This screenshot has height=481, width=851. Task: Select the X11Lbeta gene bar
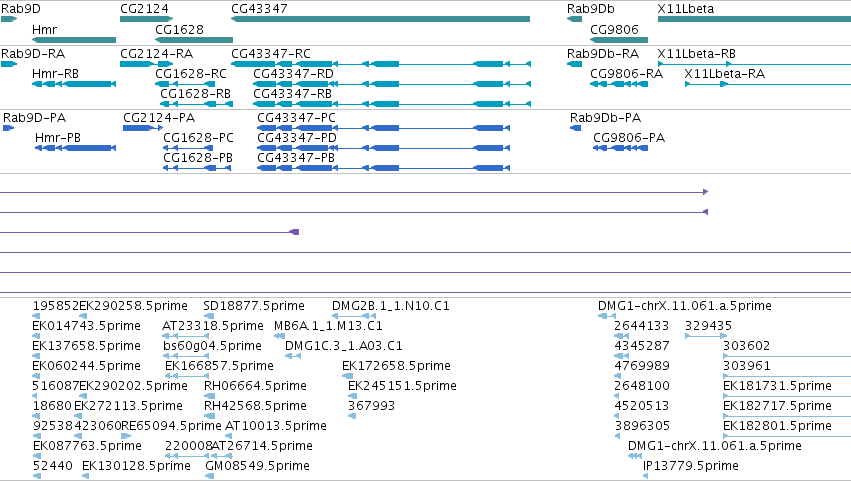pos(754,19)
